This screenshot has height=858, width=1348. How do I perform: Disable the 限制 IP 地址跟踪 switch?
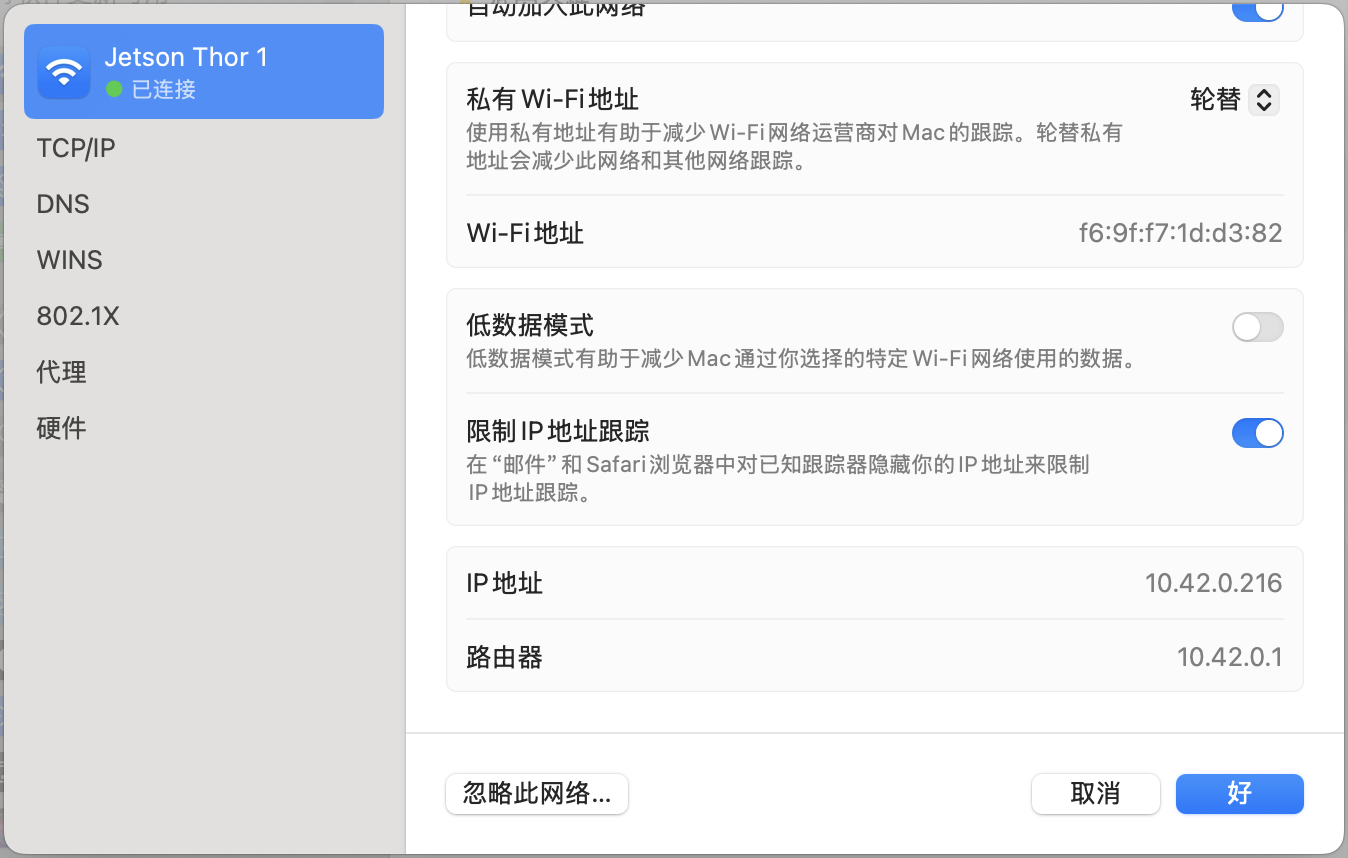click(x=1257, y=433)
